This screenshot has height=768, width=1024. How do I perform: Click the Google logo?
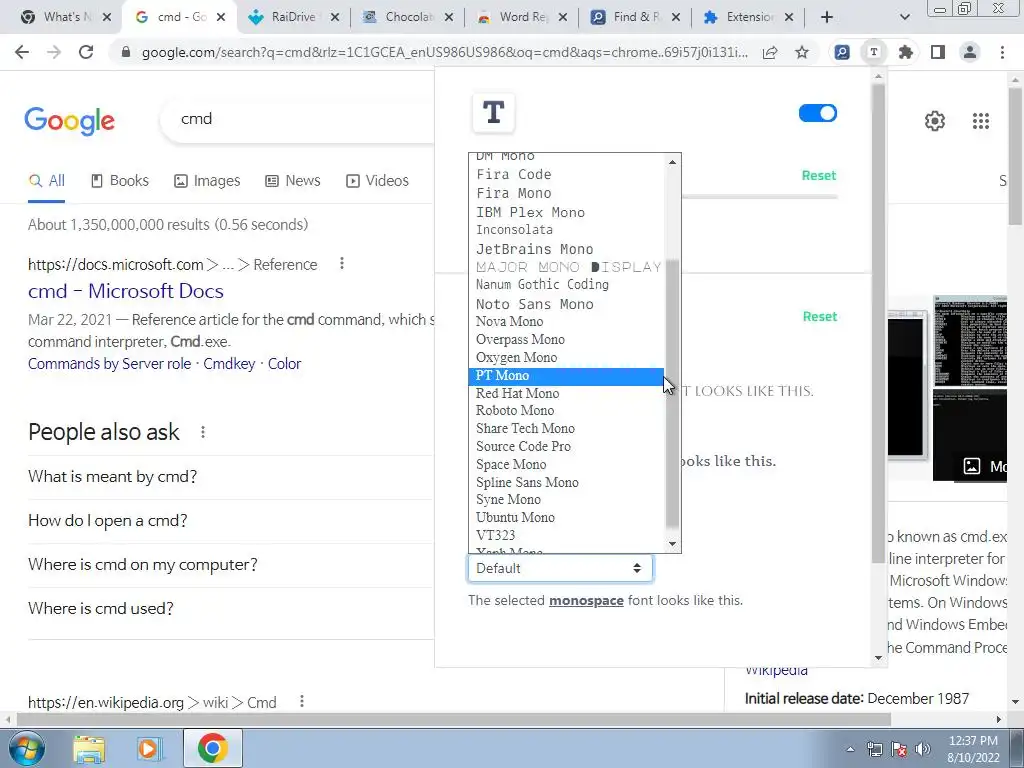[69, 121]
